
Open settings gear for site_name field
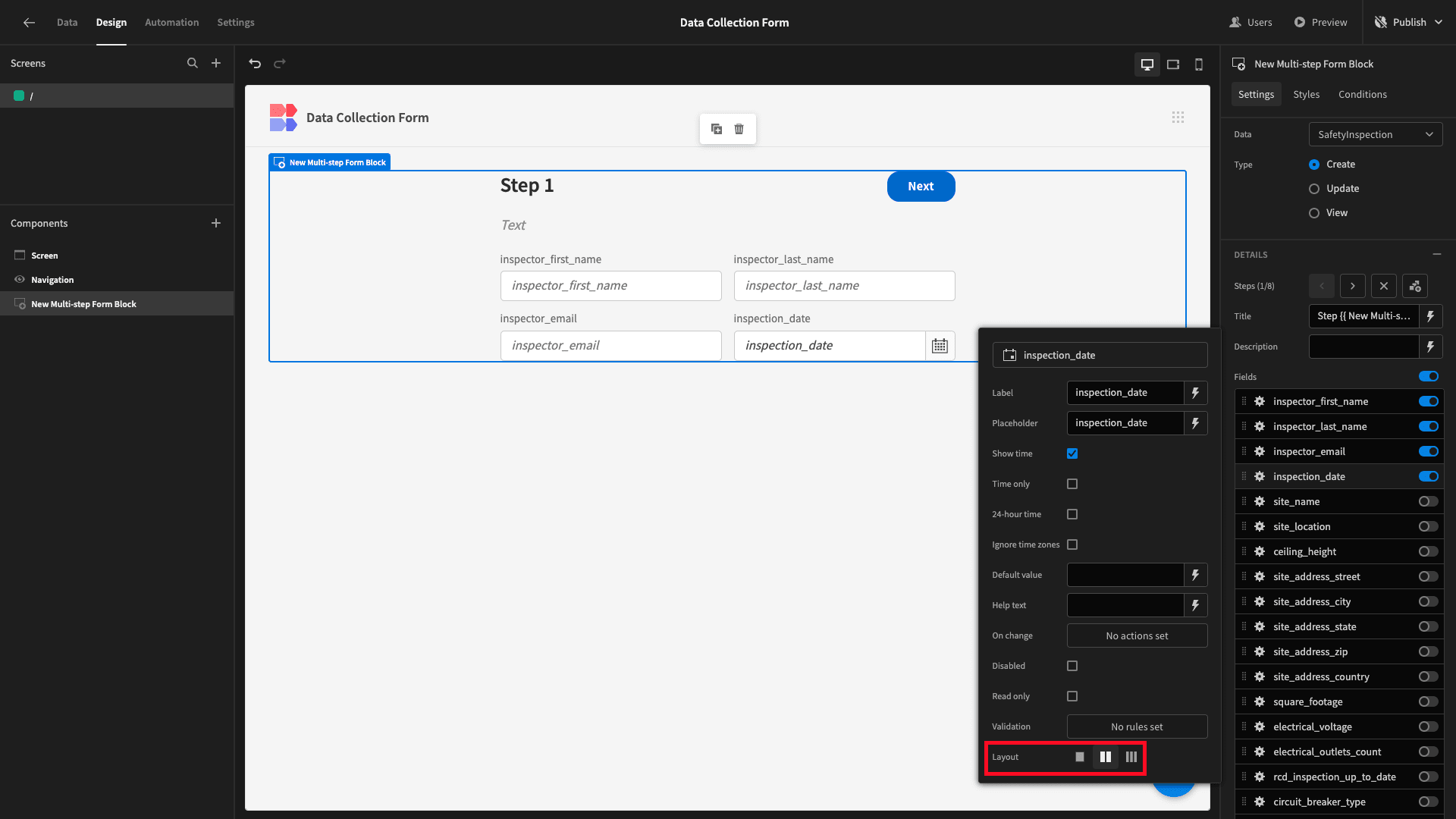[1260, 501]
